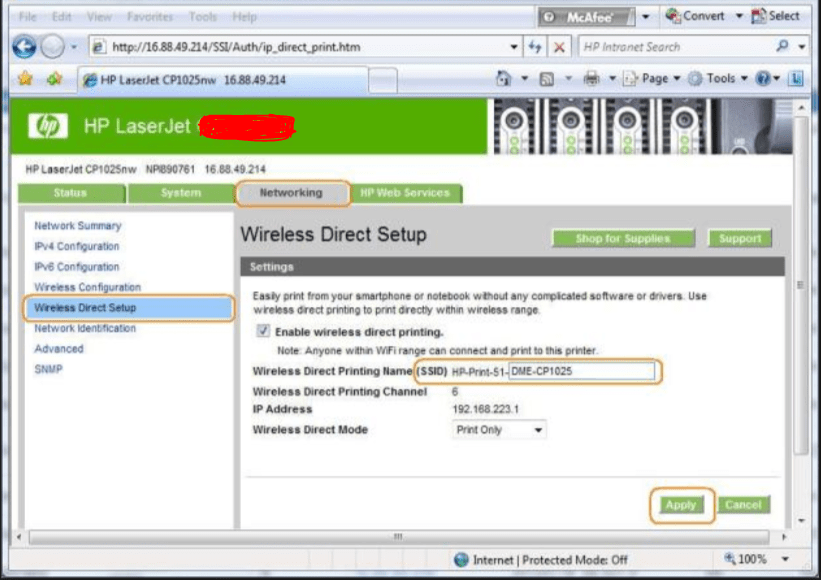The width and height of the screenshot is (821, 580).
Task: Click the IP Address value 192.168.223.1
Action: tap(485, 409)
